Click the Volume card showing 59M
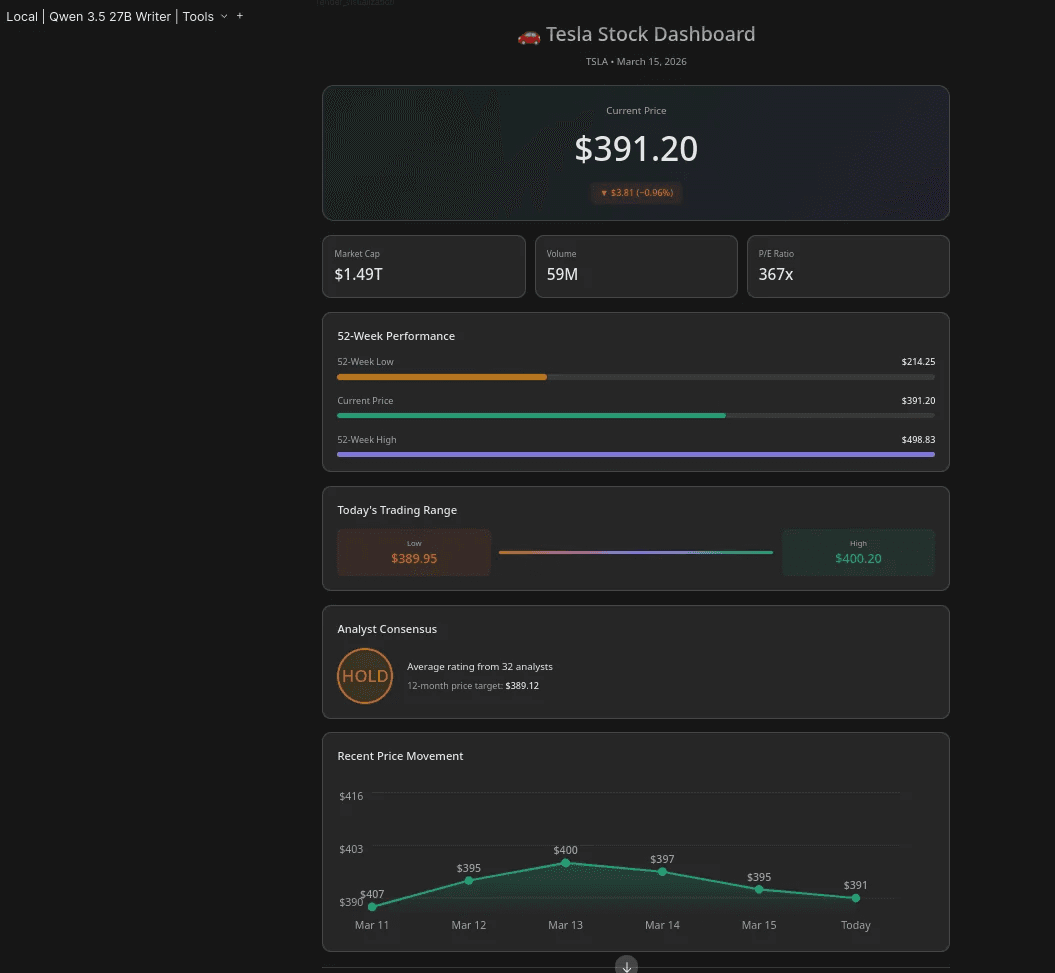Image resolution: width=1055 pixels, height=973 pixels. (x=636, y=266)
